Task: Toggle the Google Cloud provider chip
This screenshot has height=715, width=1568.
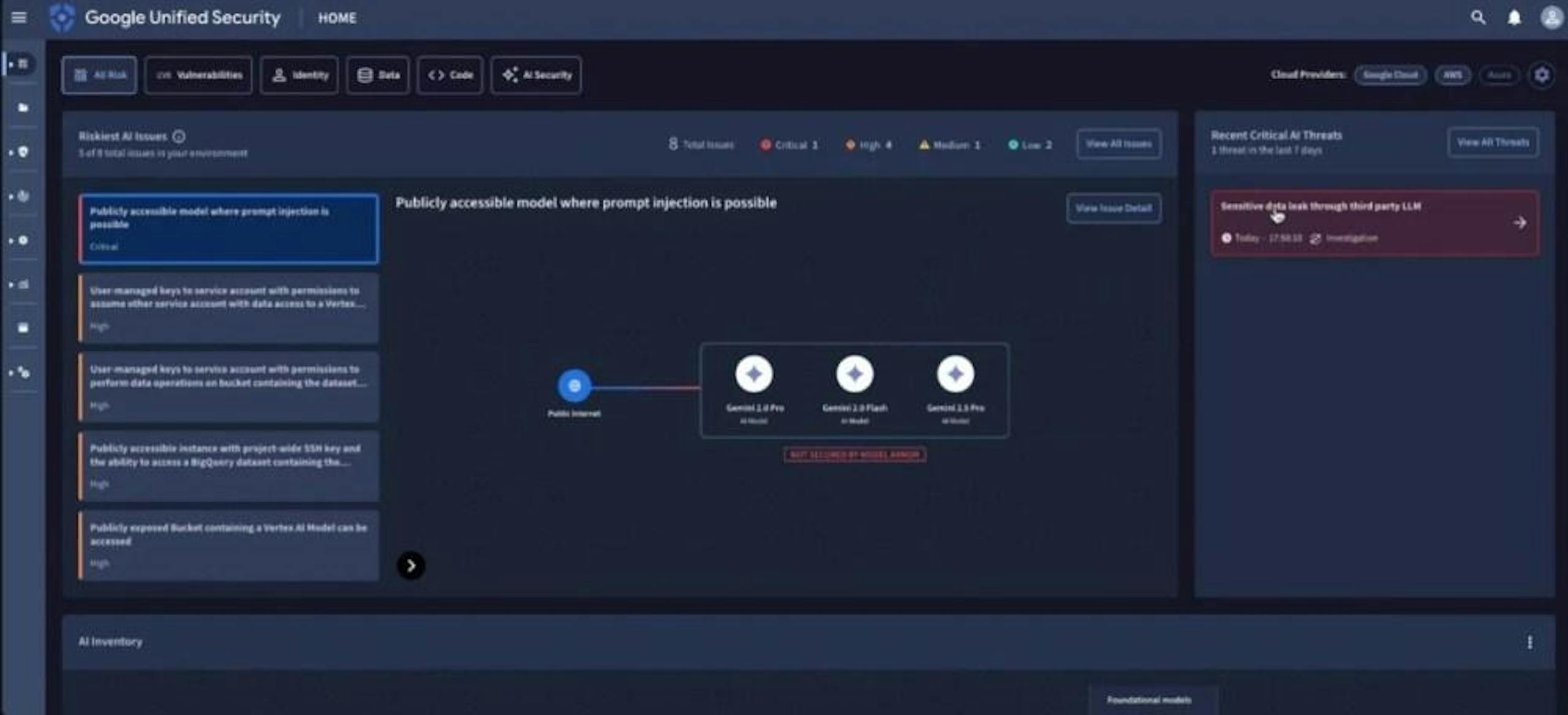Action: tap(1390, 75)
